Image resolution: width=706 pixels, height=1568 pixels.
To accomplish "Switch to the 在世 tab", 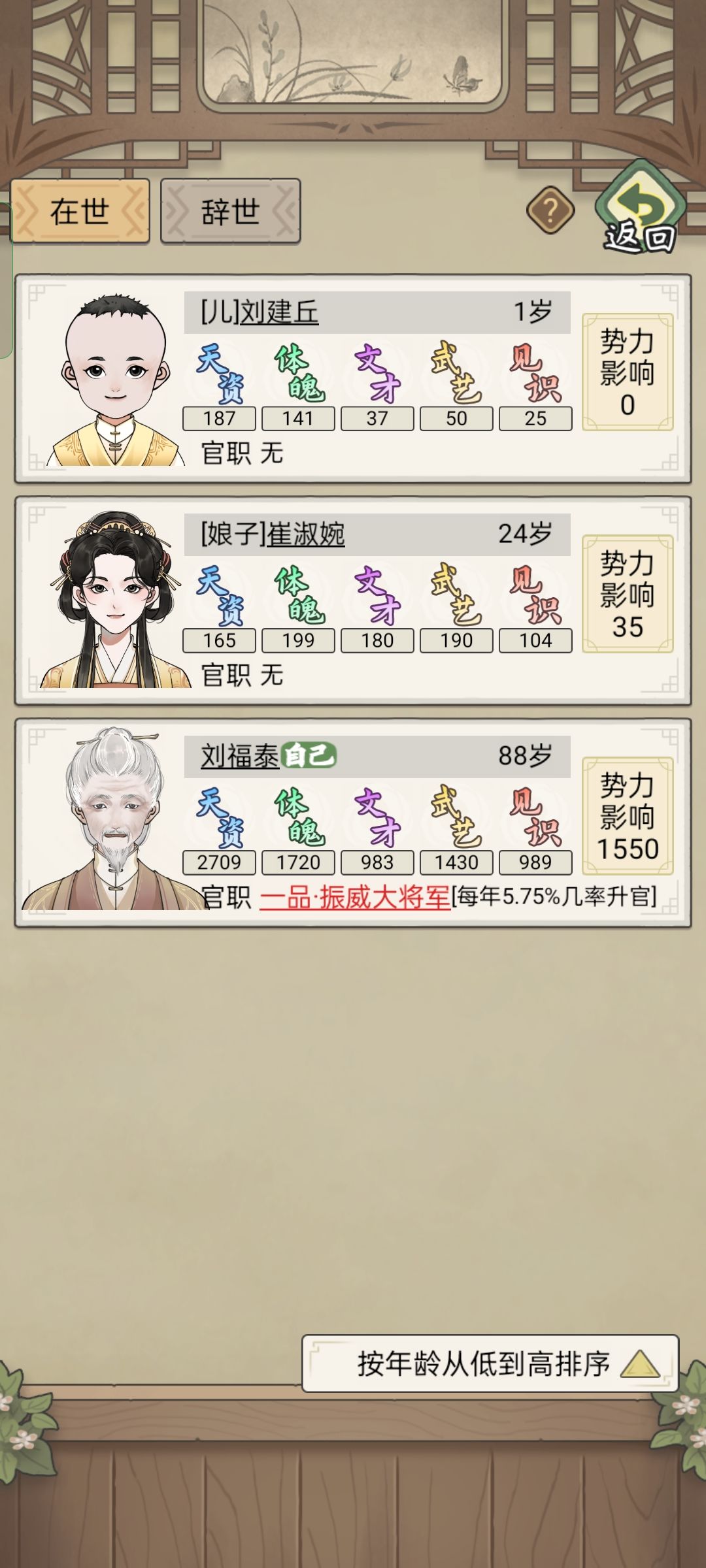I will [80, 211].
